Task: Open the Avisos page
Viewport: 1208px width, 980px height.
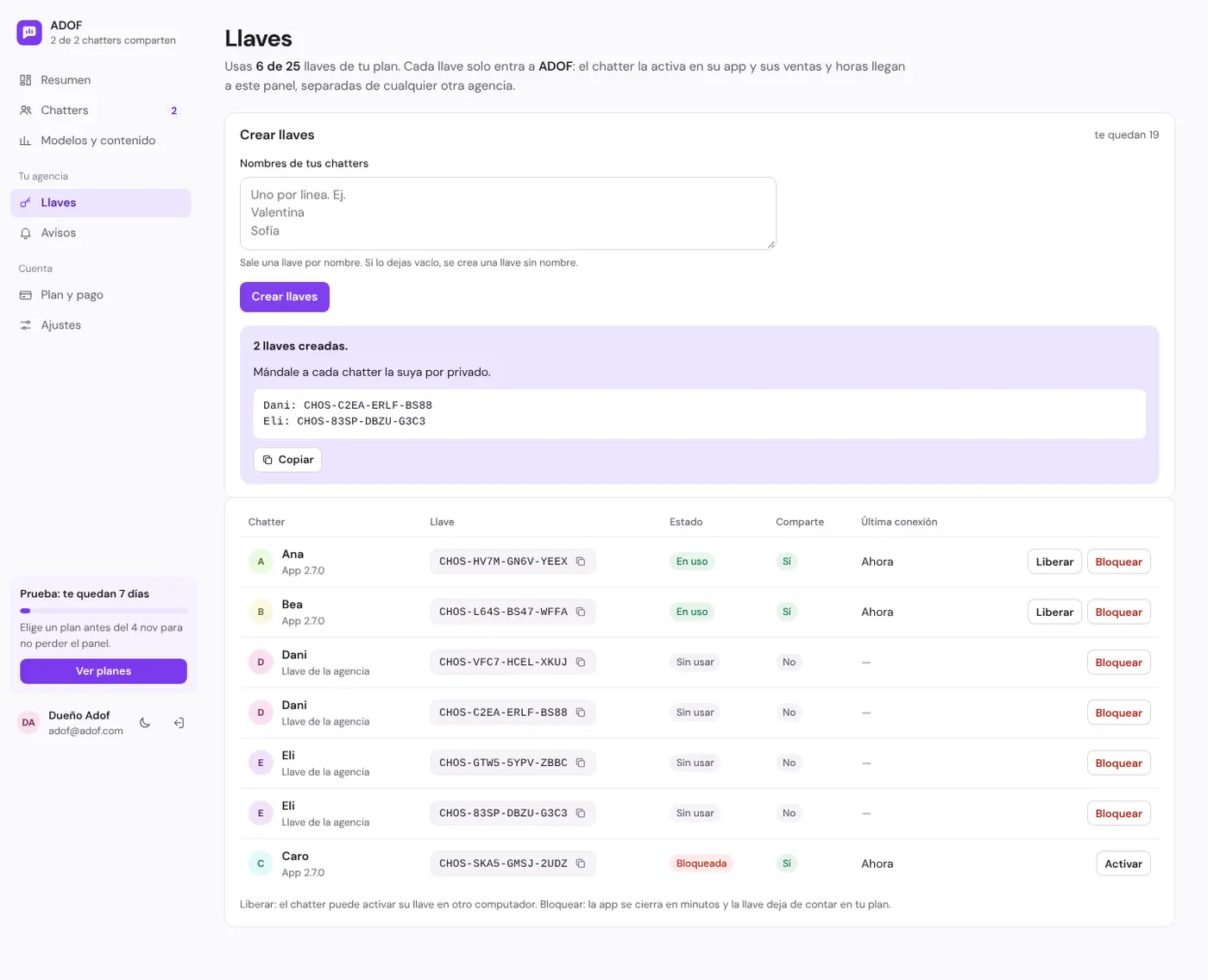Action: [x=101, y=233]
